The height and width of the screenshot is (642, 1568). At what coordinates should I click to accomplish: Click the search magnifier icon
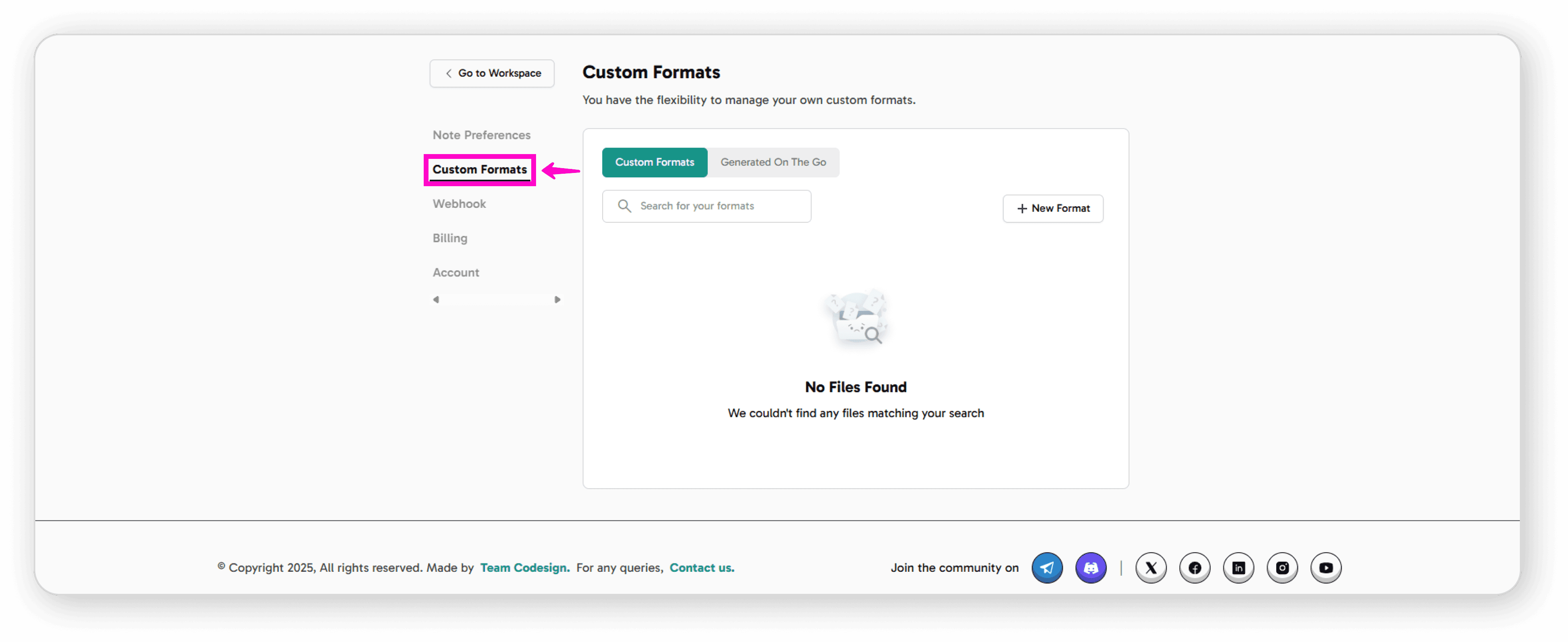[x=624, y=206]
